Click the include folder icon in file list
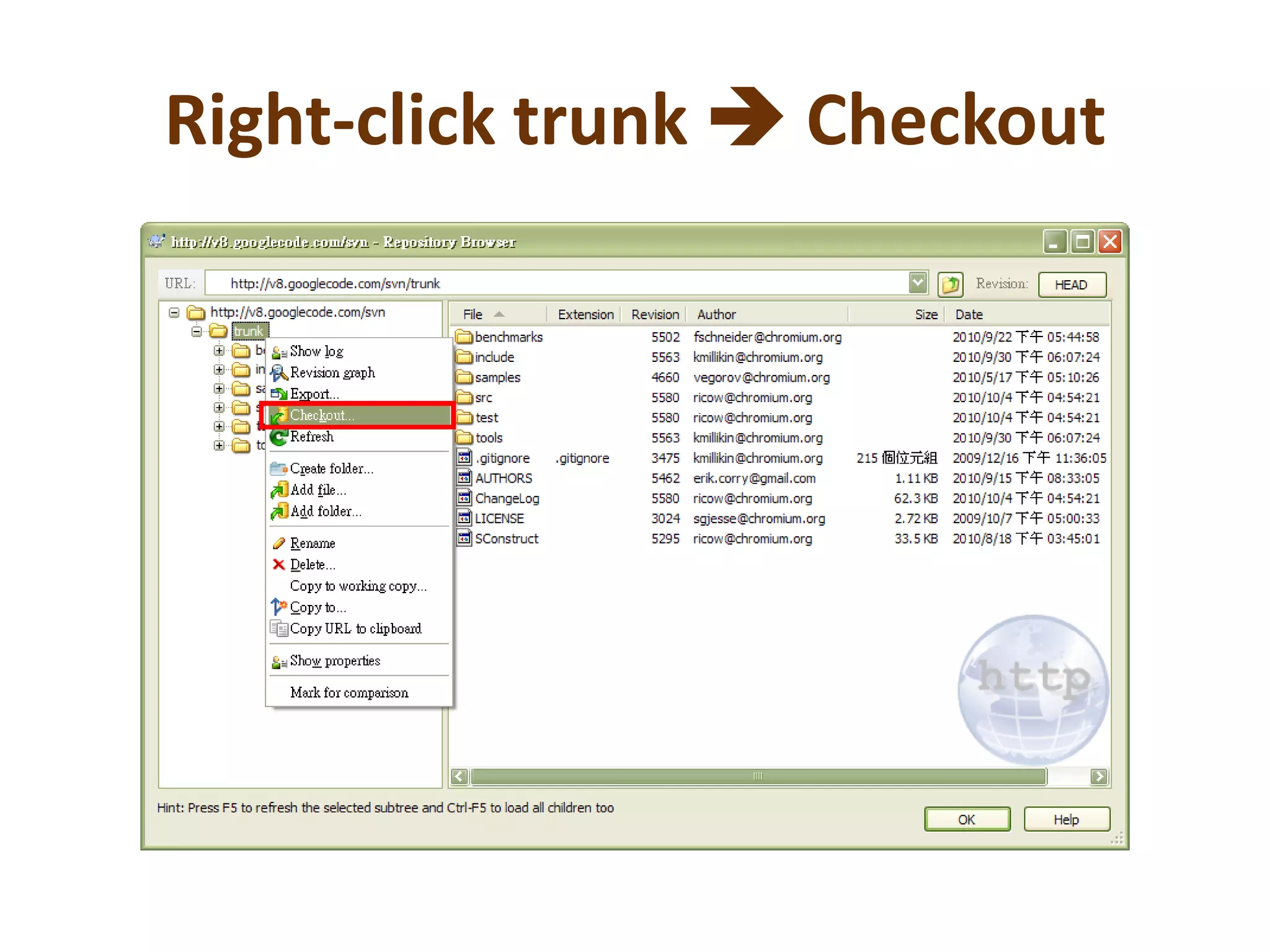The height and width of the screenshot is (952, 1270). pos(464,357)
